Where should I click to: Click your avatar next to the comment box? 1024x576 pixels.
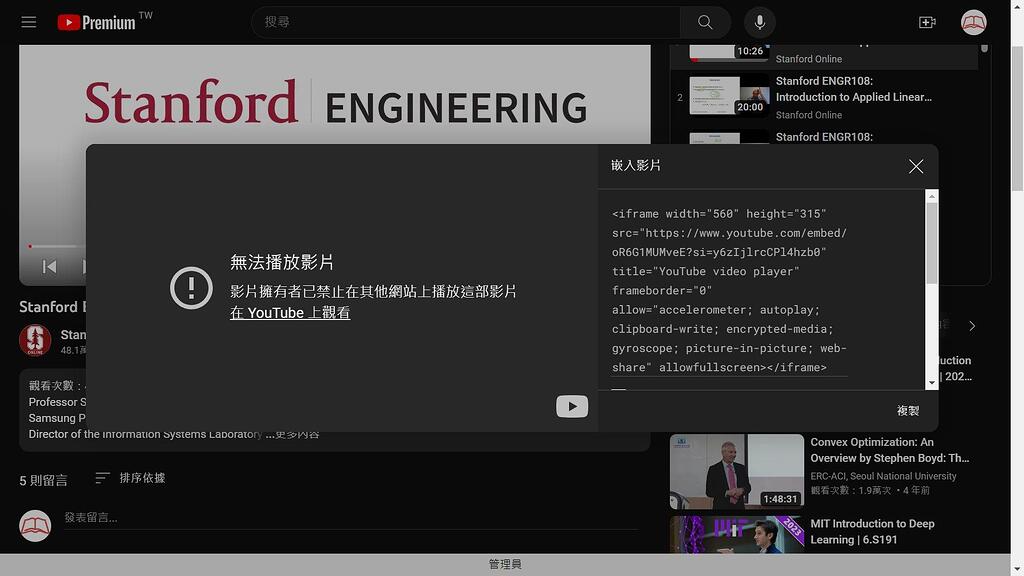click(x=36, y=525)
